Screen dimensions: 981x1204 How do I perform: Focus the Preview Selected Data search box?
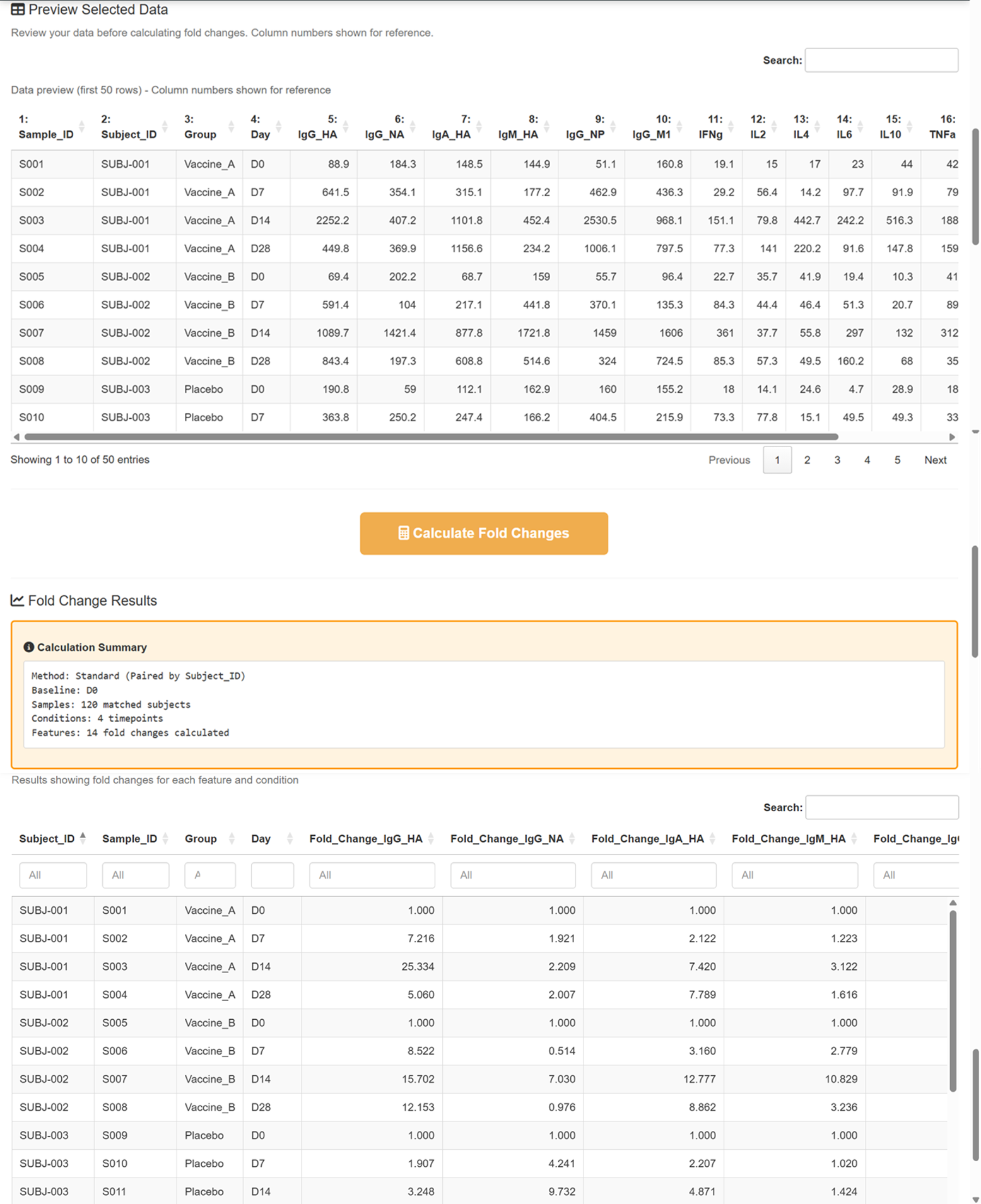[x=881, y=60]
